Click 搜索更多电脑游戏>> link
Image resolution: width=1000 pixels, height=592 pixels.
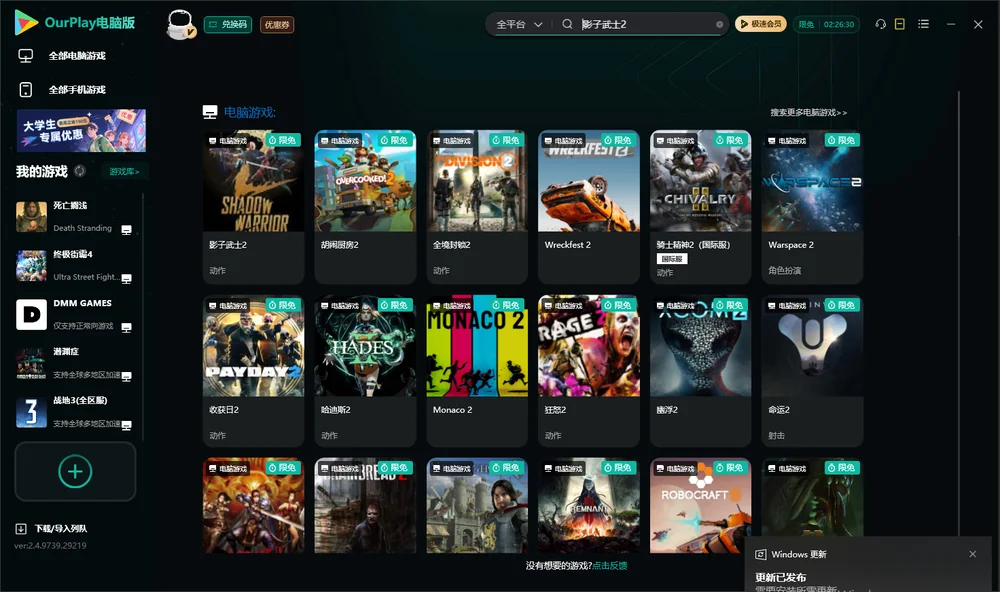pos(809,112)
